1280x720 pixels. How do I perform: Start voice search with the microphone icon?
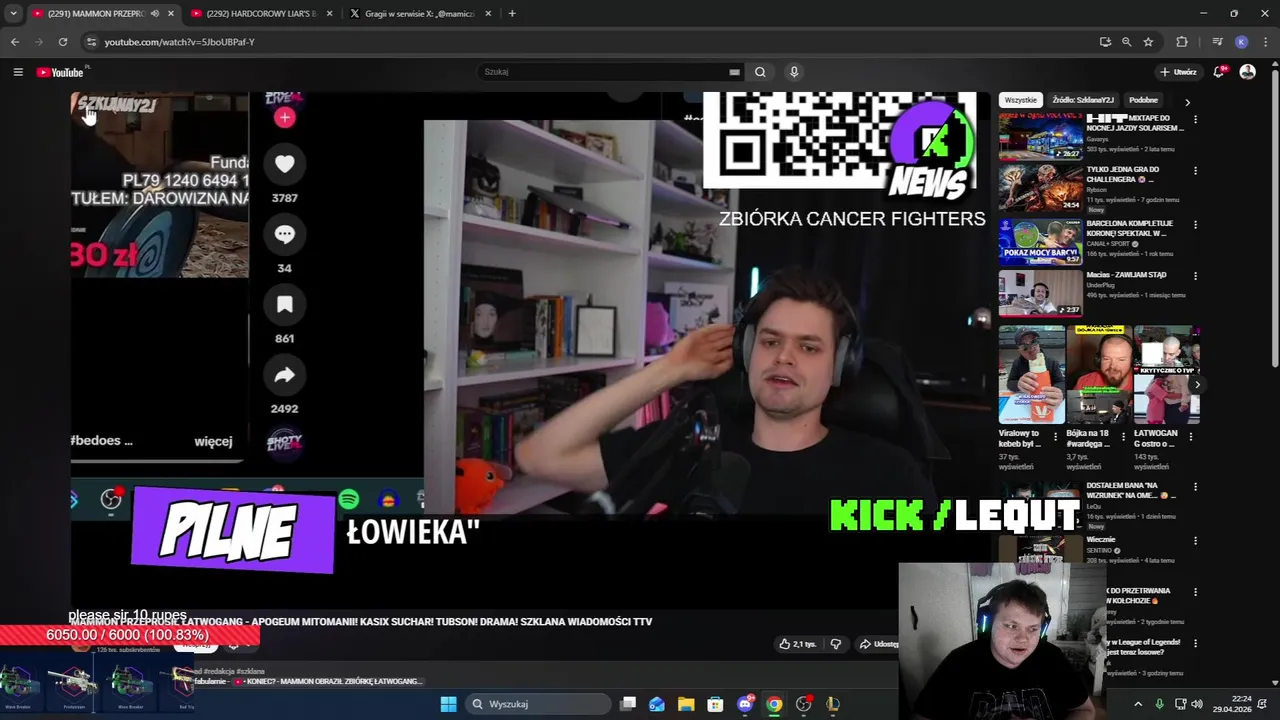[794, 72]
